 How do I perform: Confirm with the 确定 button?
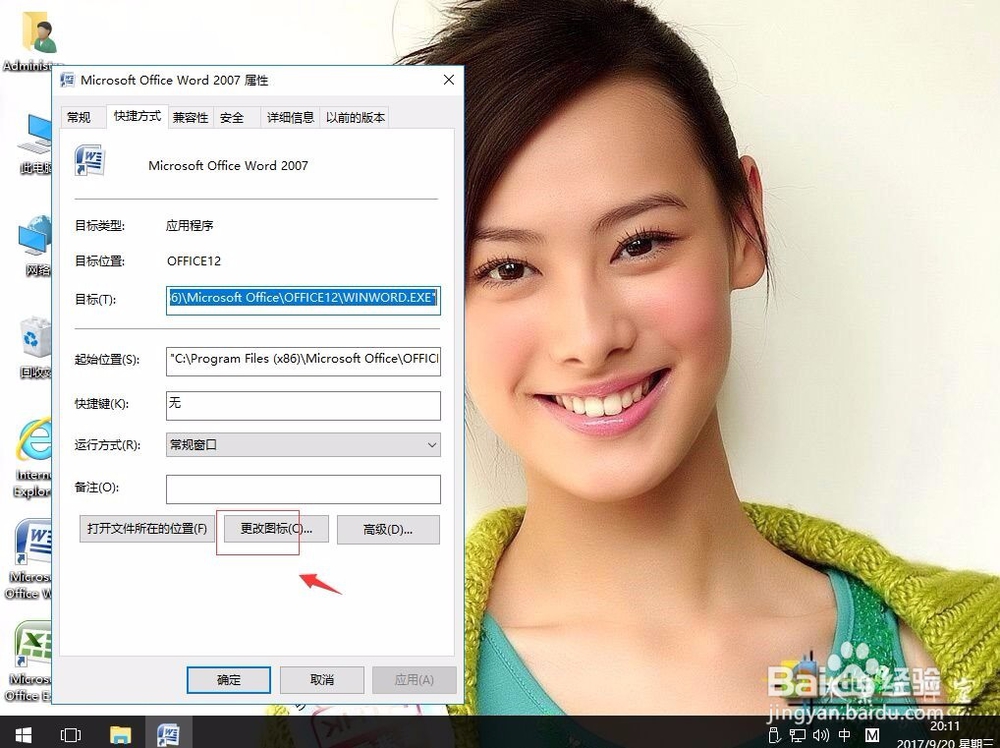tap(227, 679)
